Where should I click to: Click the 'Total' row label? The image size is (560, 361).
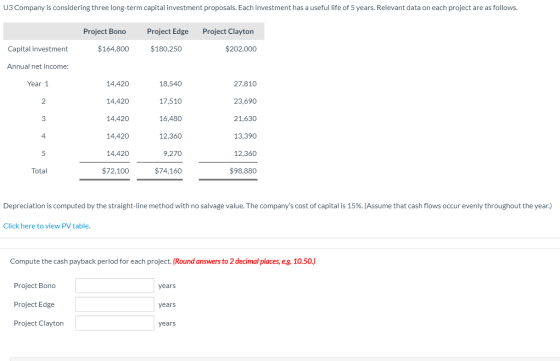pos(39,171)
